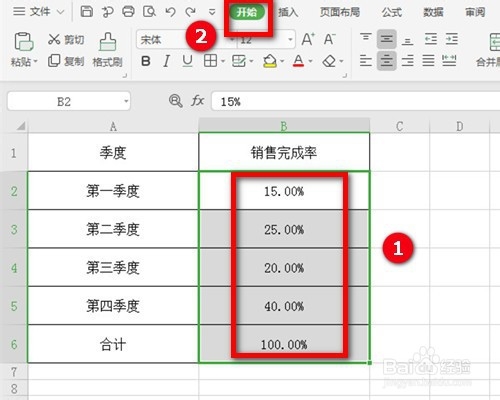Increase indent icon in alignment group
Image resolution: width=500 pixels, height=400 pixels.
click(x=452, y=39)
